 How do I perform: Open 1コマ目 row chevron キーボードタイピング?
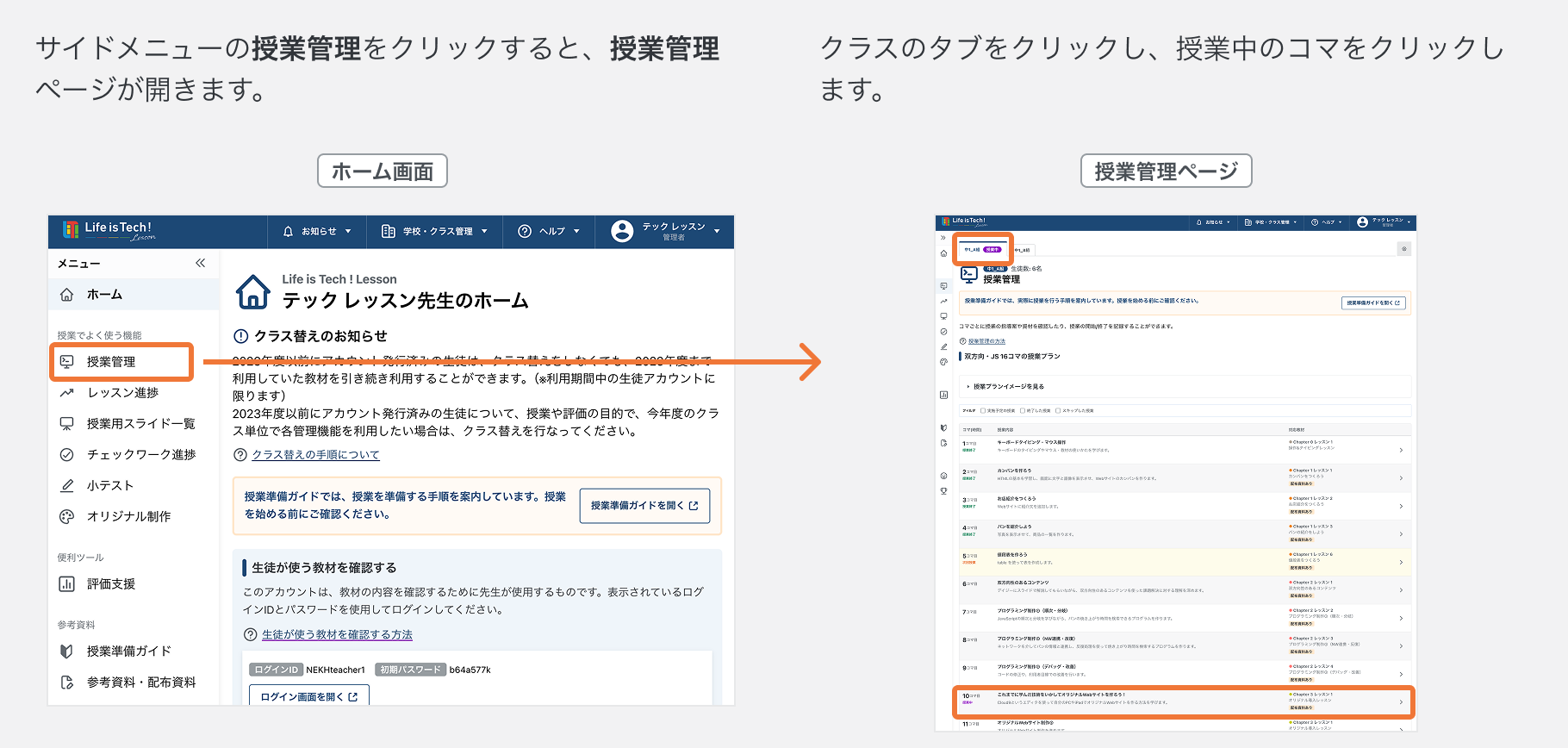(x=1401, y=450)
